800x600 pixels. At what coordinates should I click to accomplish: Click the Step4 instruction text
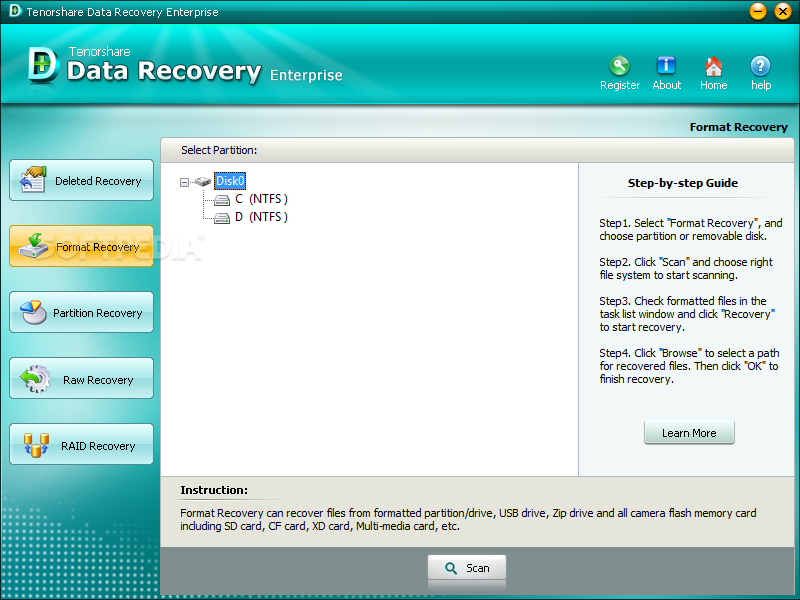[689, 366]
